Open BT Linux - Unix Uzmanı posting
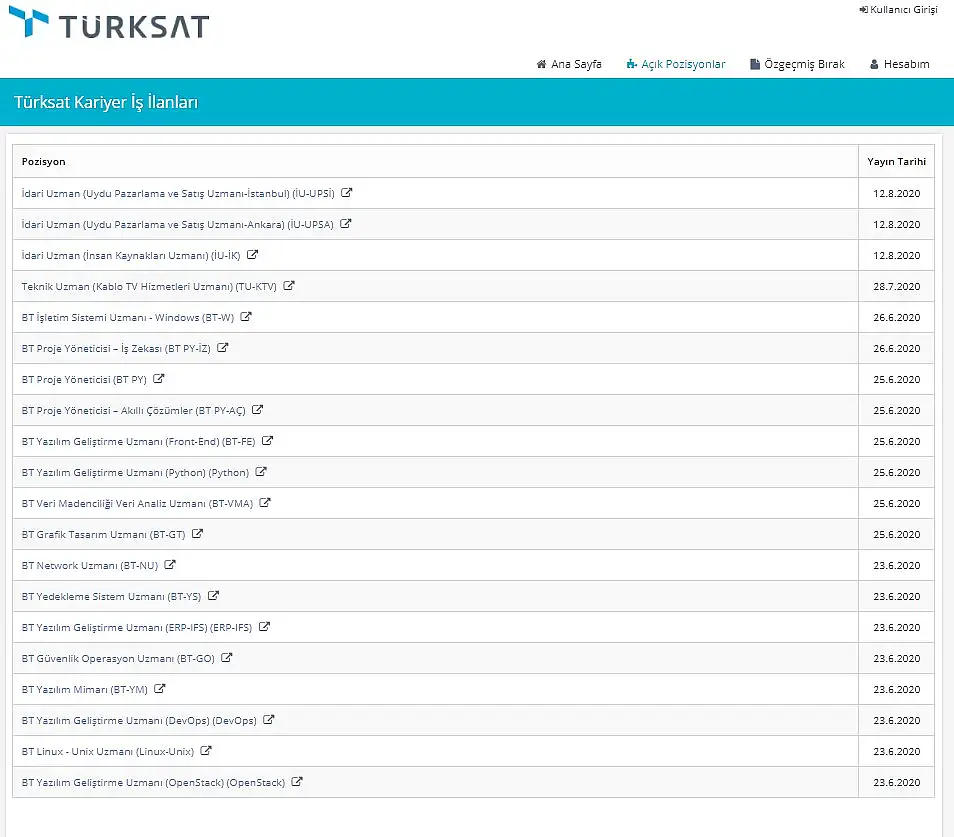Image resolution: width=954 pixels, height=837 pixels. tap(108, 752)
